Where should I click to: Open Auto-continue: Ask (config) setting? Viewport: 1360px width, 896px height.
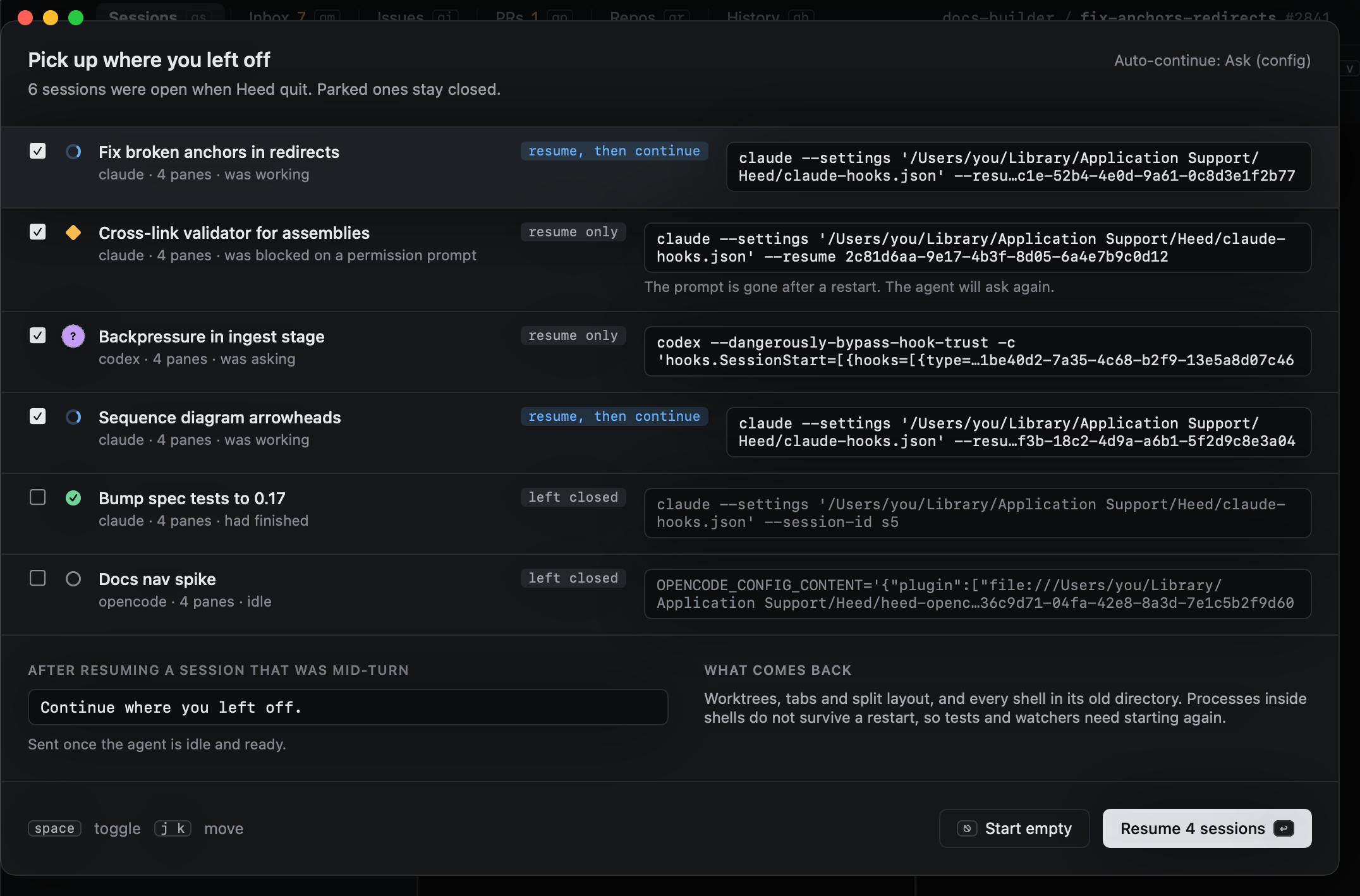[x=1212, y=60]
